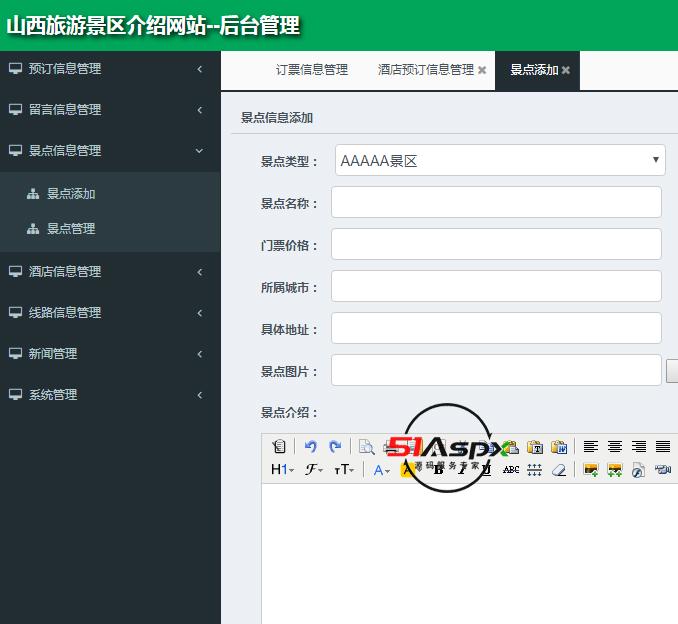Image resolution: width=678 pixels, height=624 pixels.
Task: Open preview with the magnifier page icon
Action: (366, 446)
